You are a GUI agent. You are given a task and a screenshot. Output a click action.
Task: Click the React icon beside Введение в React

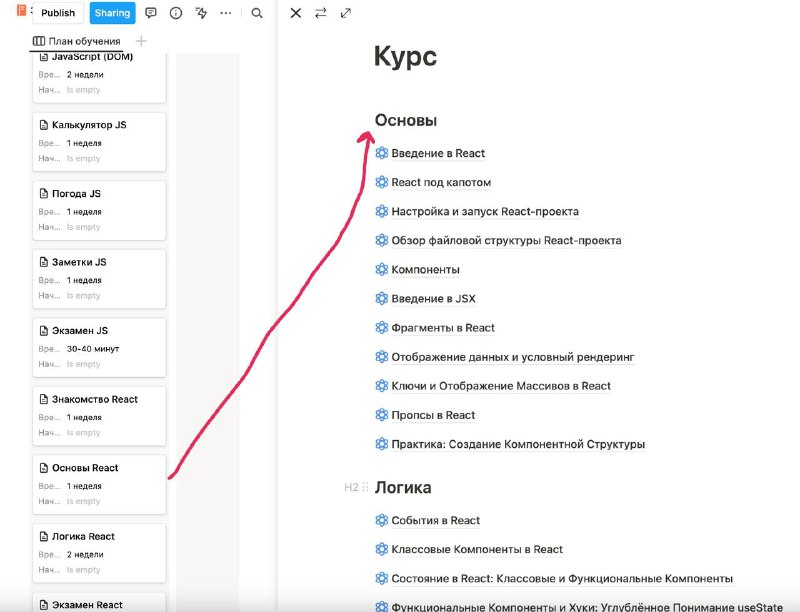tap(382, 153)
